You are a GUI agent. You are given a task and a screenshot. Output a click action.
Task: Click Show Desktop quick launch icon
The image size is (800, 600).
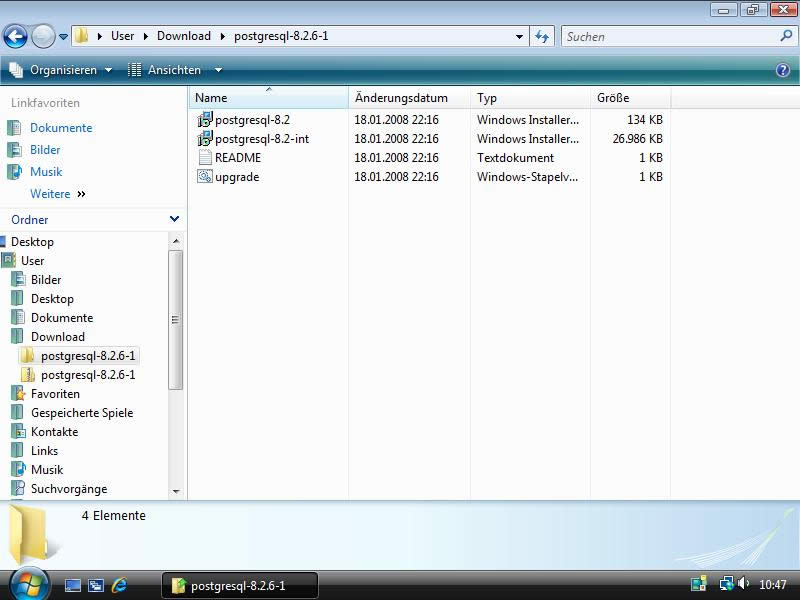coord(72,585)
